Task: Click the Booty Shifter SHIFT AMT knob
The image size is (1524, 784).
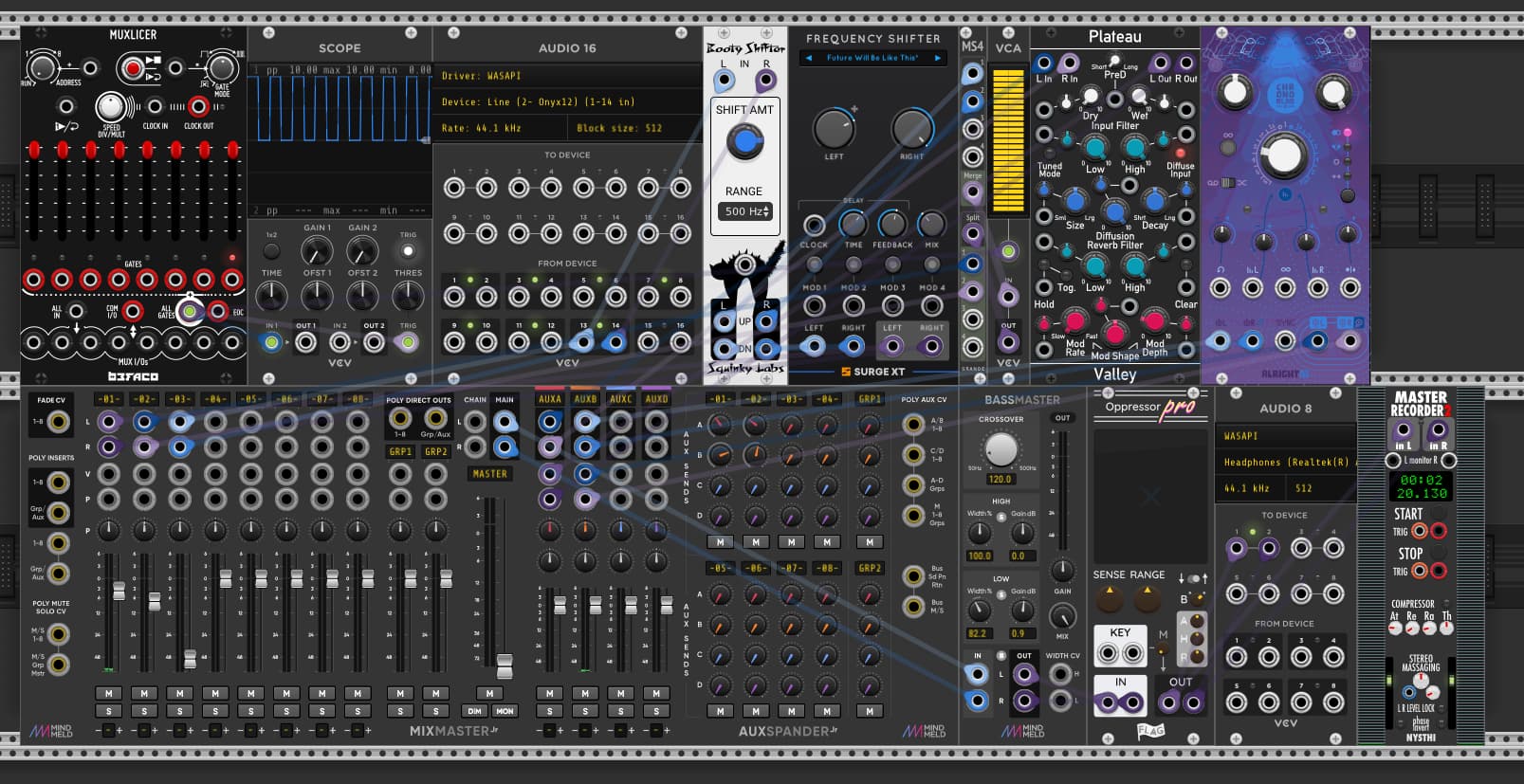Action: (x=744, y=142)
